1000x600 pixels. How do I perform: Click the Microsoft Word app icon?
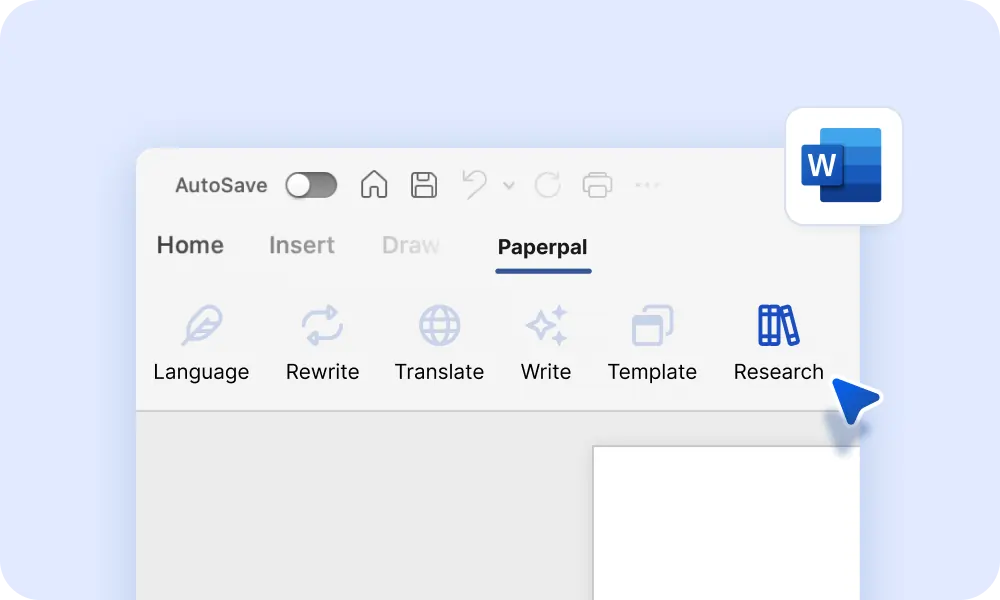[x=843, y=166]
